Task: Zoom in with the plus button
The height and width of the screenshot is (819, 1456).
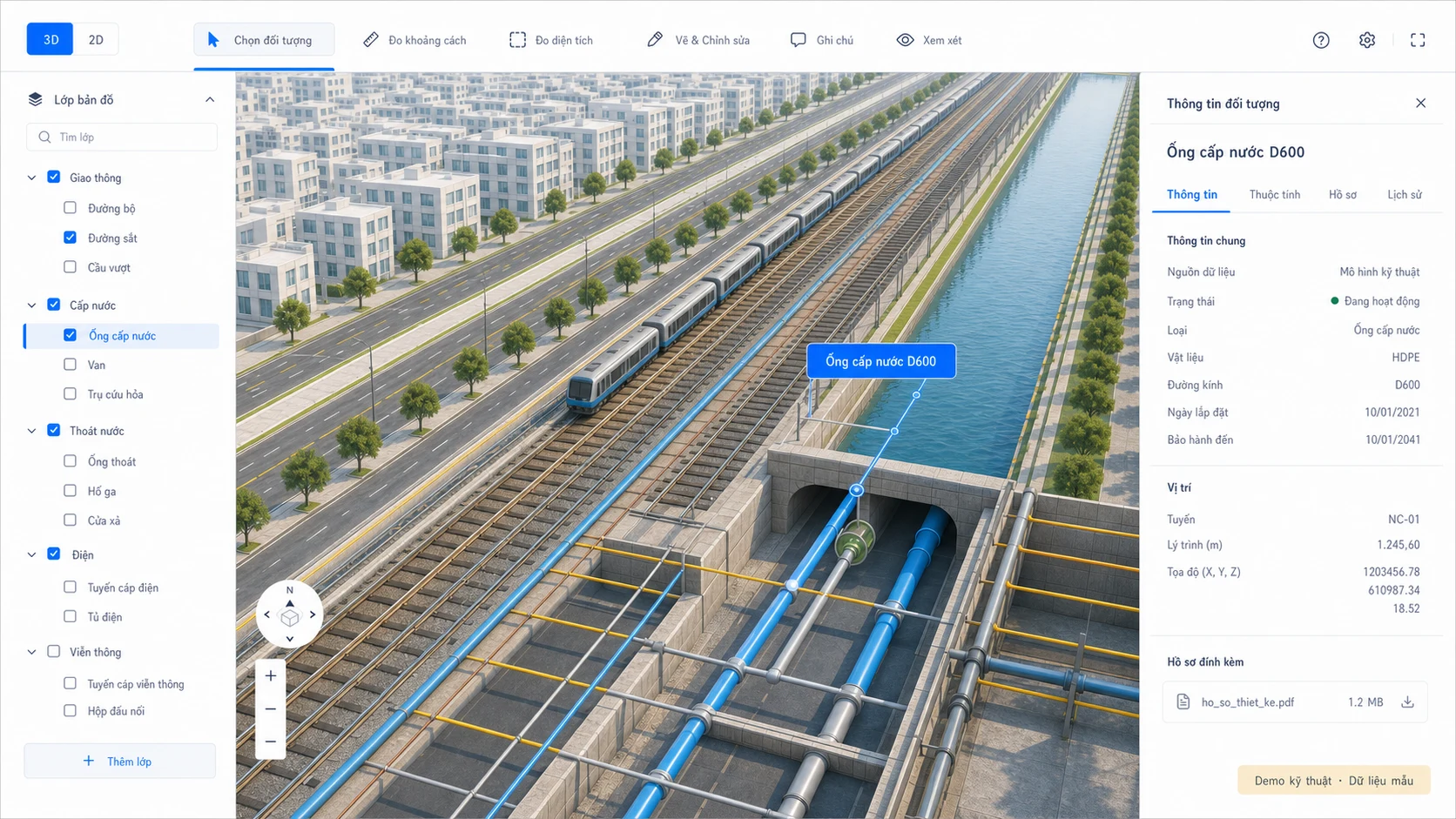Action: pos(271,675)
